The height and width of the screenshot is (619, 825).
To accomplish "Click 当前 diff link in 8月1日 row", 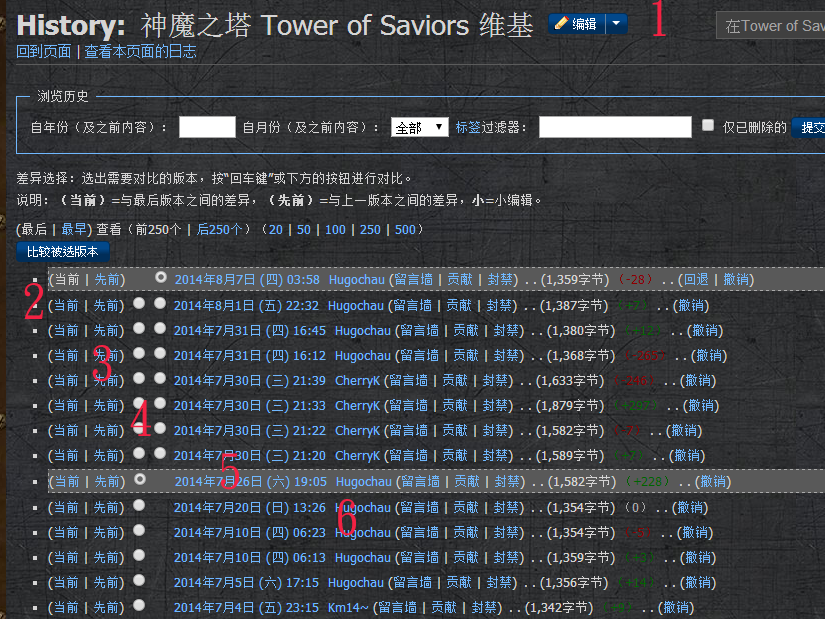I will 66,305.
